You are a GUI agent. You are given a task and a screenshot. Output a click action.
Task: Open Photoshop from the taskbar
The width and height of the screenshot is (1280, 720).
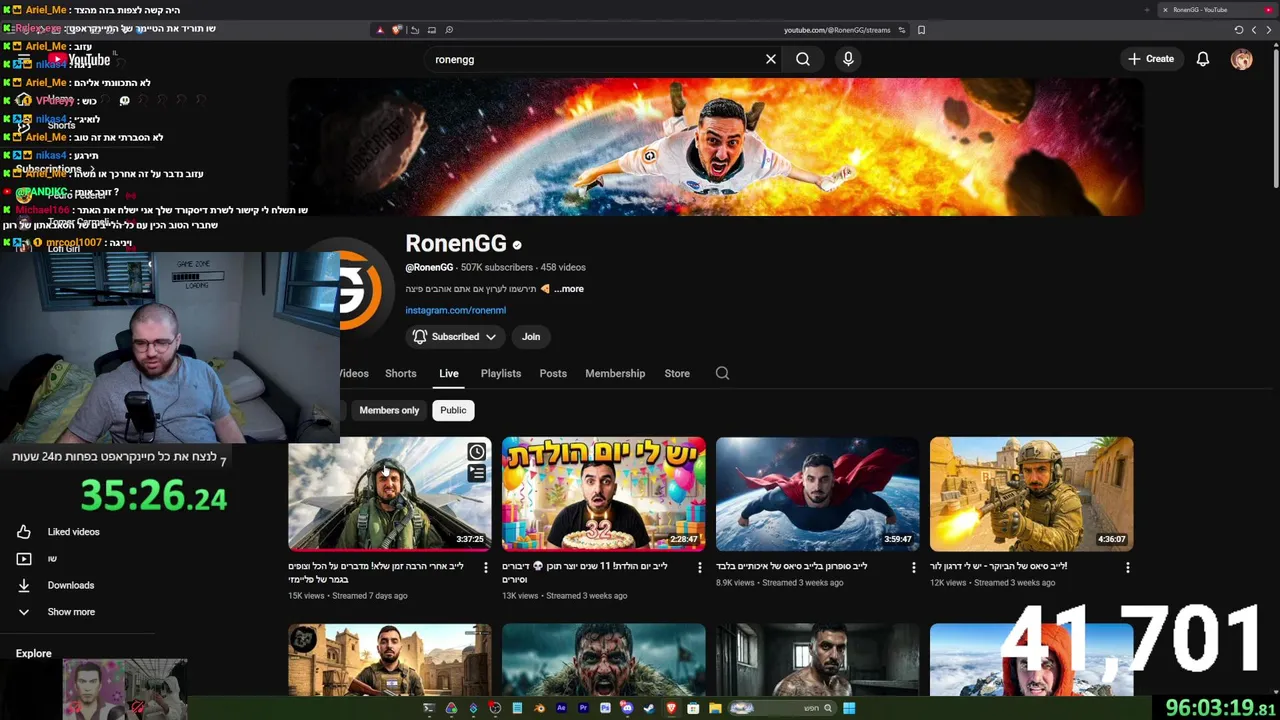point(605,708)
